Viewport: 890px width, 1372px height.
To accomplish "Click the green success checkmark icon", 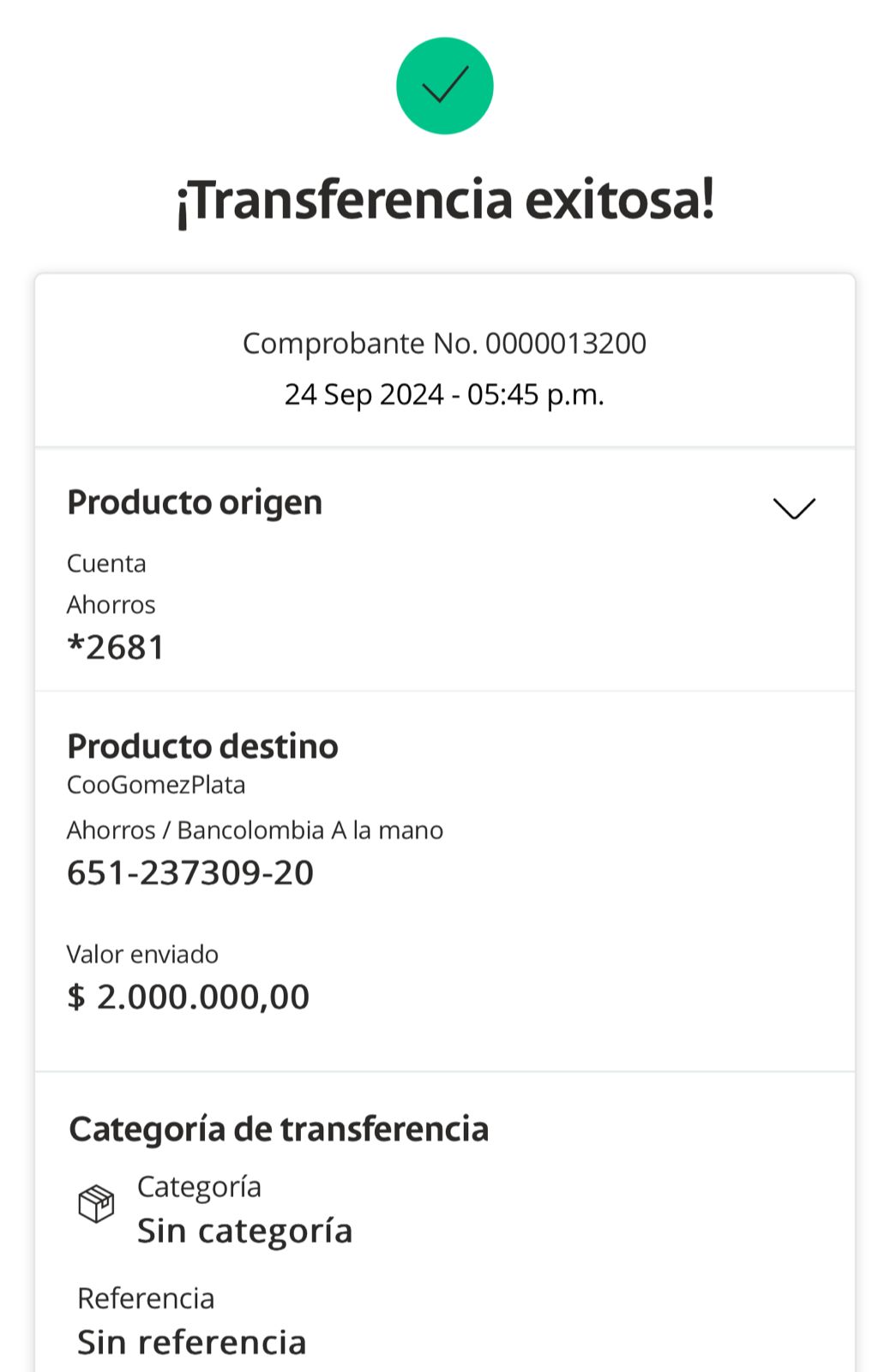I will coord(444,86).
